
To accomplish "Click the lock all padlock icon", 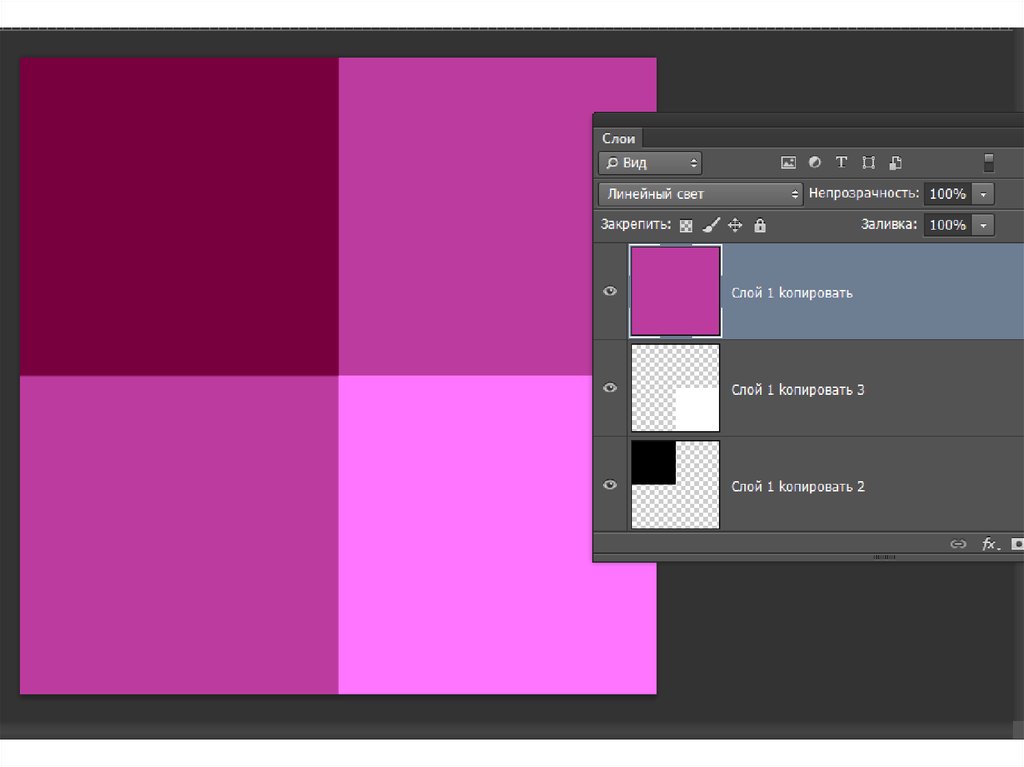I will tap(760, 226).
